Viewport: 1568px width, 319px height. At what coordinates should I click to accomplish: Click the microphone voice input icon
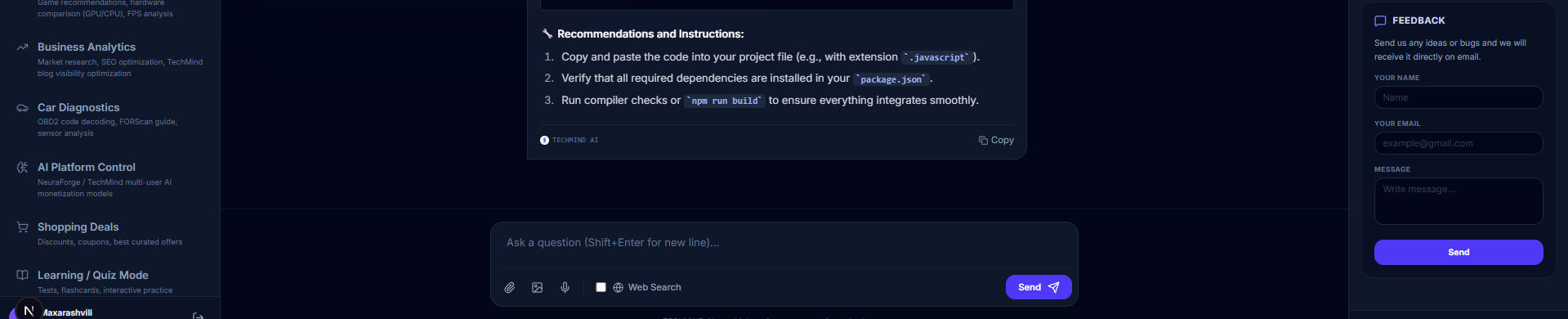565,288
